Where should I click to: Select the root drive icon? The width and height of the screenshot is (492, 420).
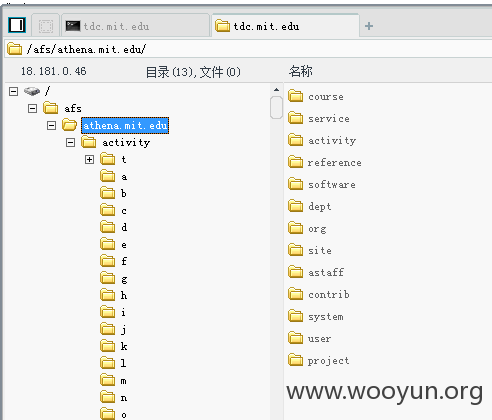point(32,91)
